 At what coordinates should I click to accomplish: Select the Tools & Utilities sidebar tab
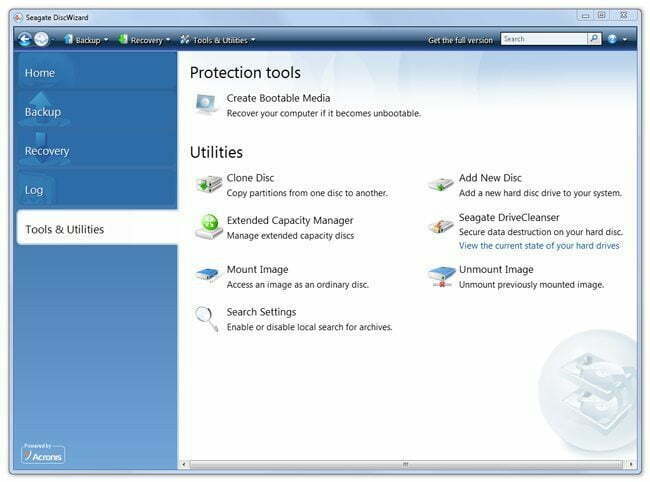(x=97, y=229)
